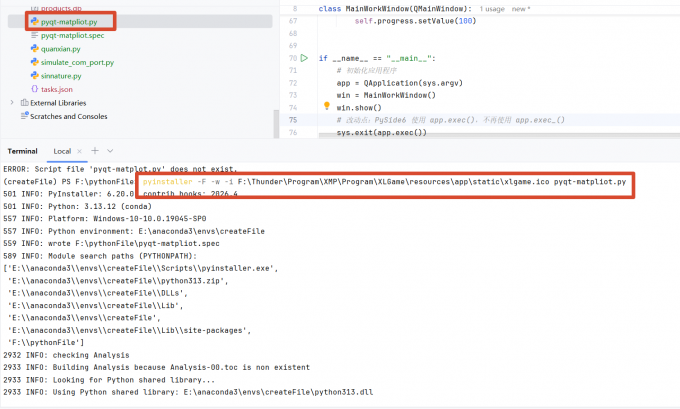This screenshot has height=409, width=680.
Task: Open the terminal options dropdown chevron
Action: (x=110, y=151)
